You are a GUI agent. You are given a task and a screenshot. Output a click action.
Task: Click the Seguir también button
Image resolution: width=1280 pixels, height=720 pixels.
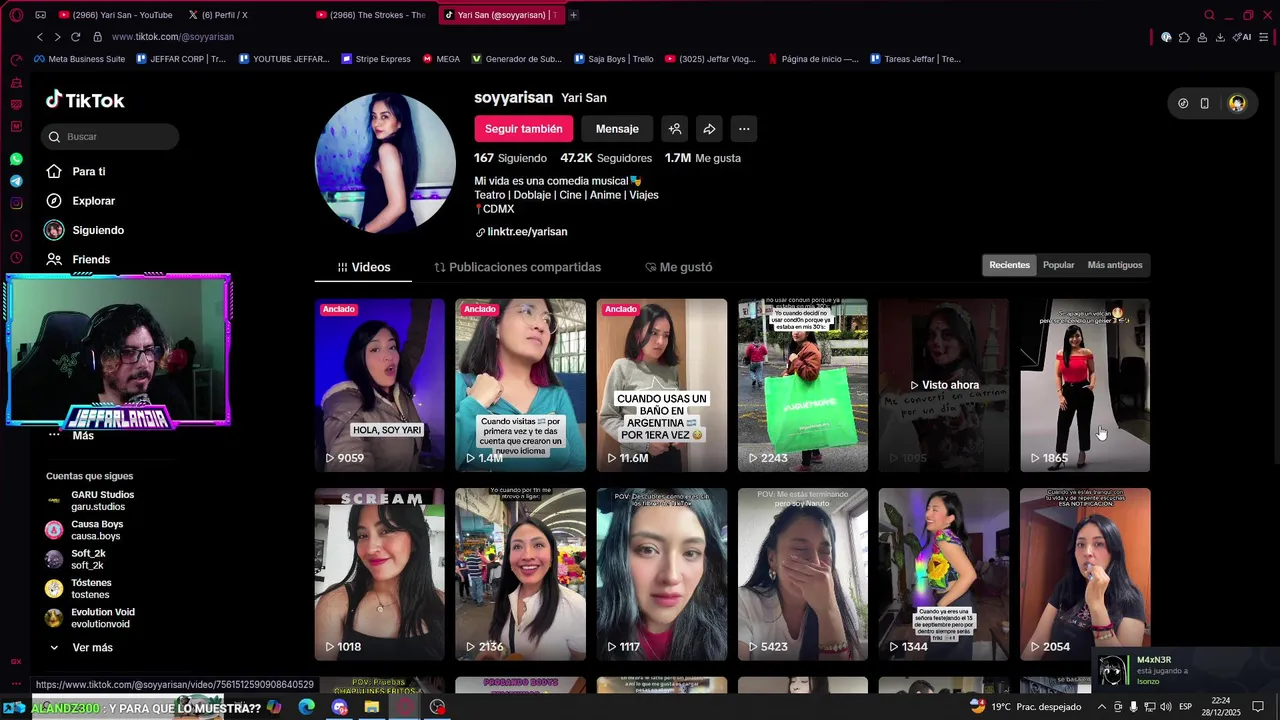tap(524, 128)
